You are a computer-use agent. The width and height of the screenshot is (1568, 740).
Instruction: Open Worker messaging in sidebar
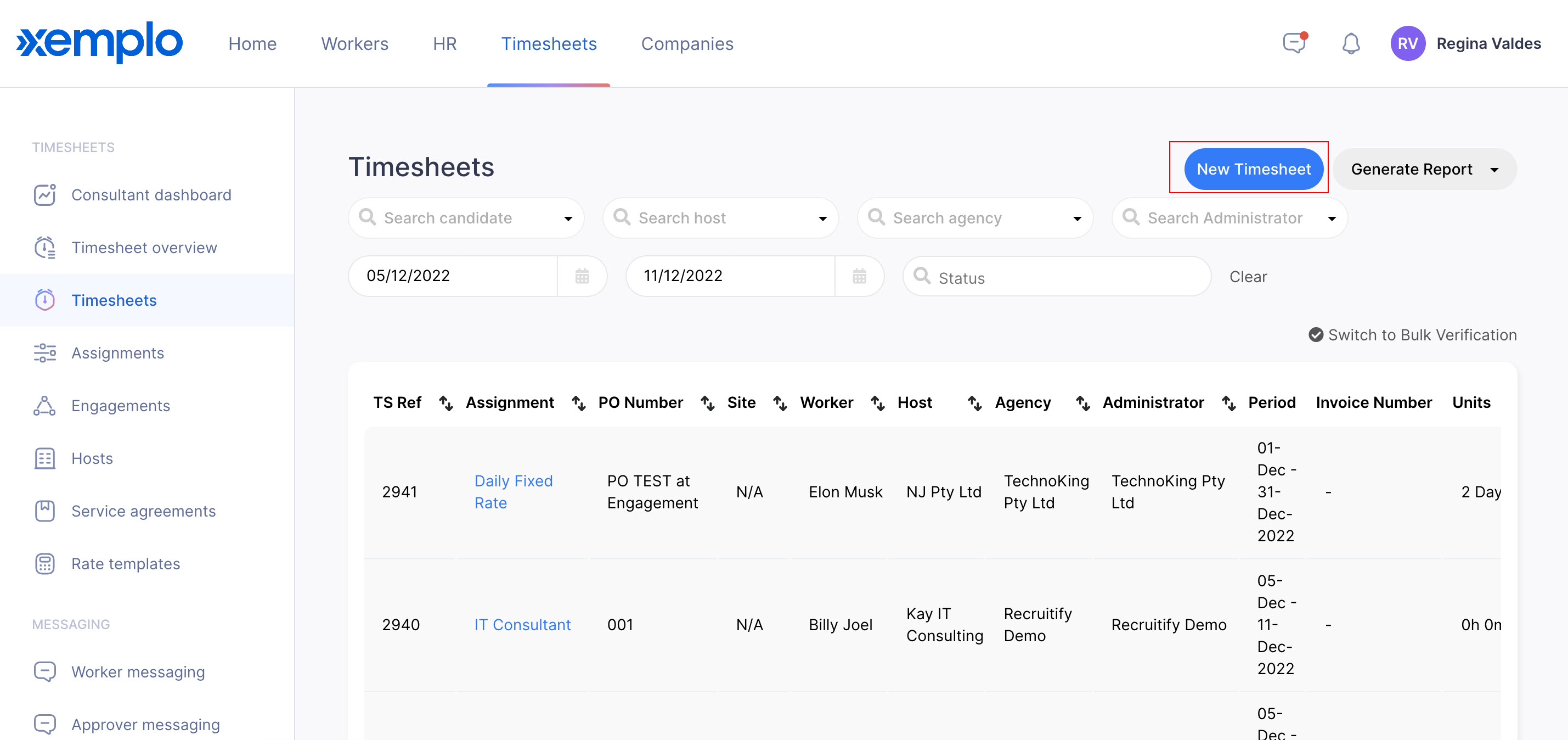pyautogui.click(x=138, y=672)
